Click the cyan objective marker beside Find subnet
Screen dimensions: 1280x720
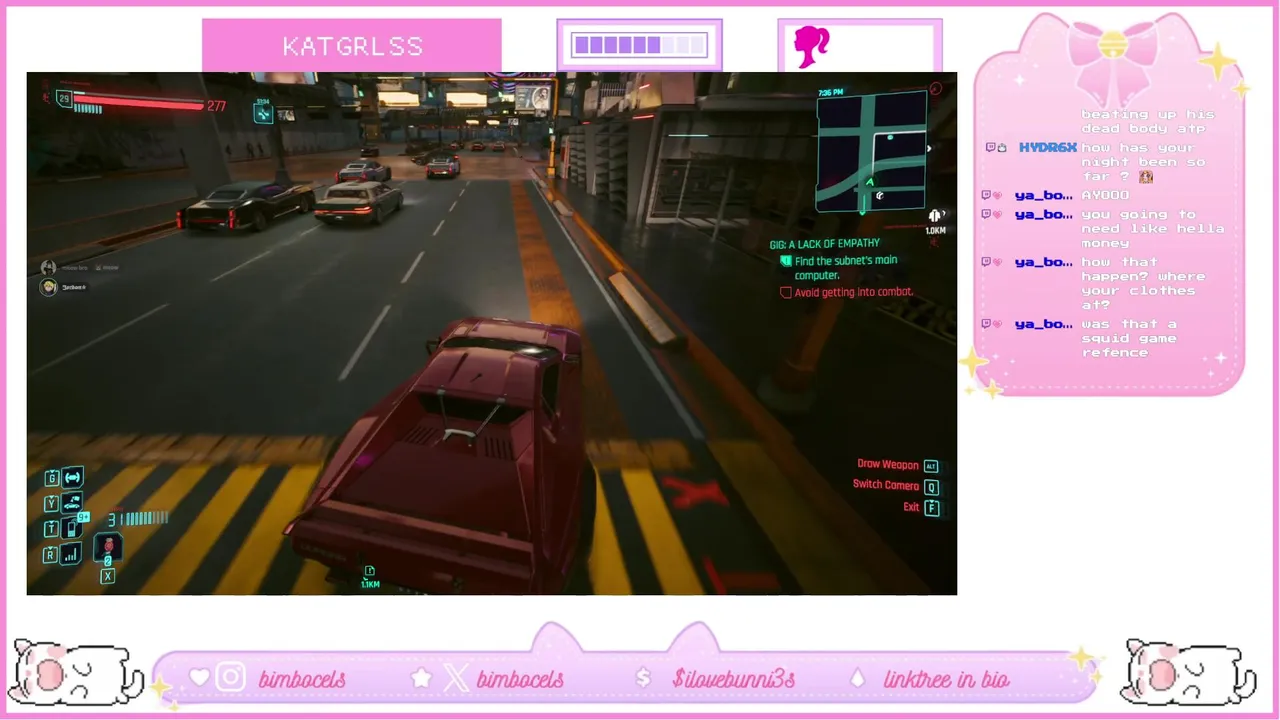[786, 261]
